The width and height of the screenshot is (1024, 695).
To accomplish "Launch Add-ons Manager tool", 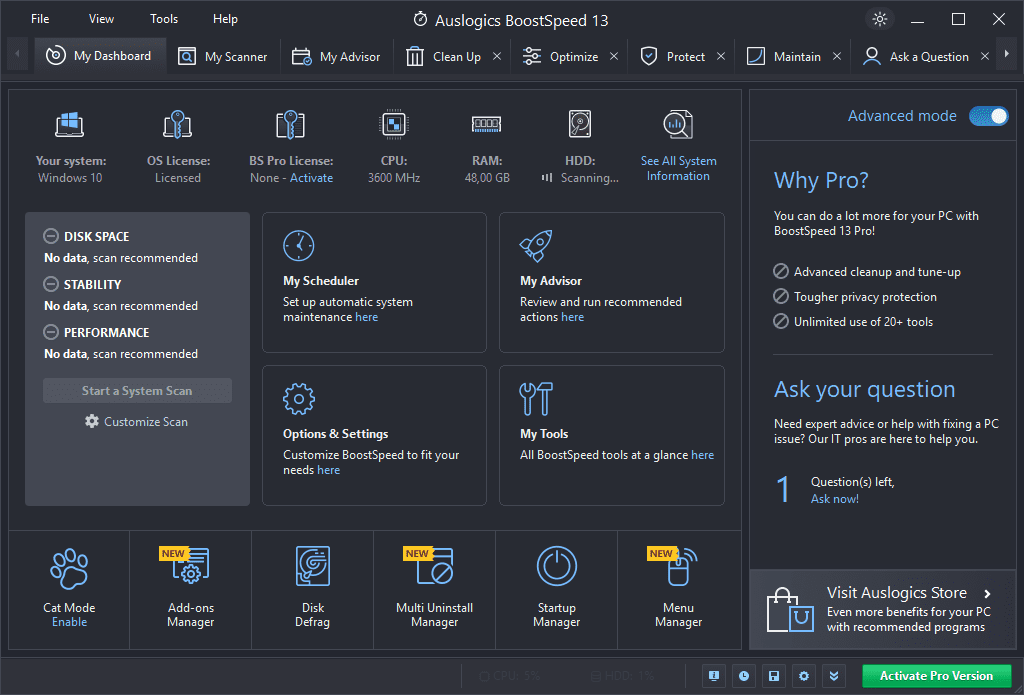I will pyautogui.click(x=190, y=590).
